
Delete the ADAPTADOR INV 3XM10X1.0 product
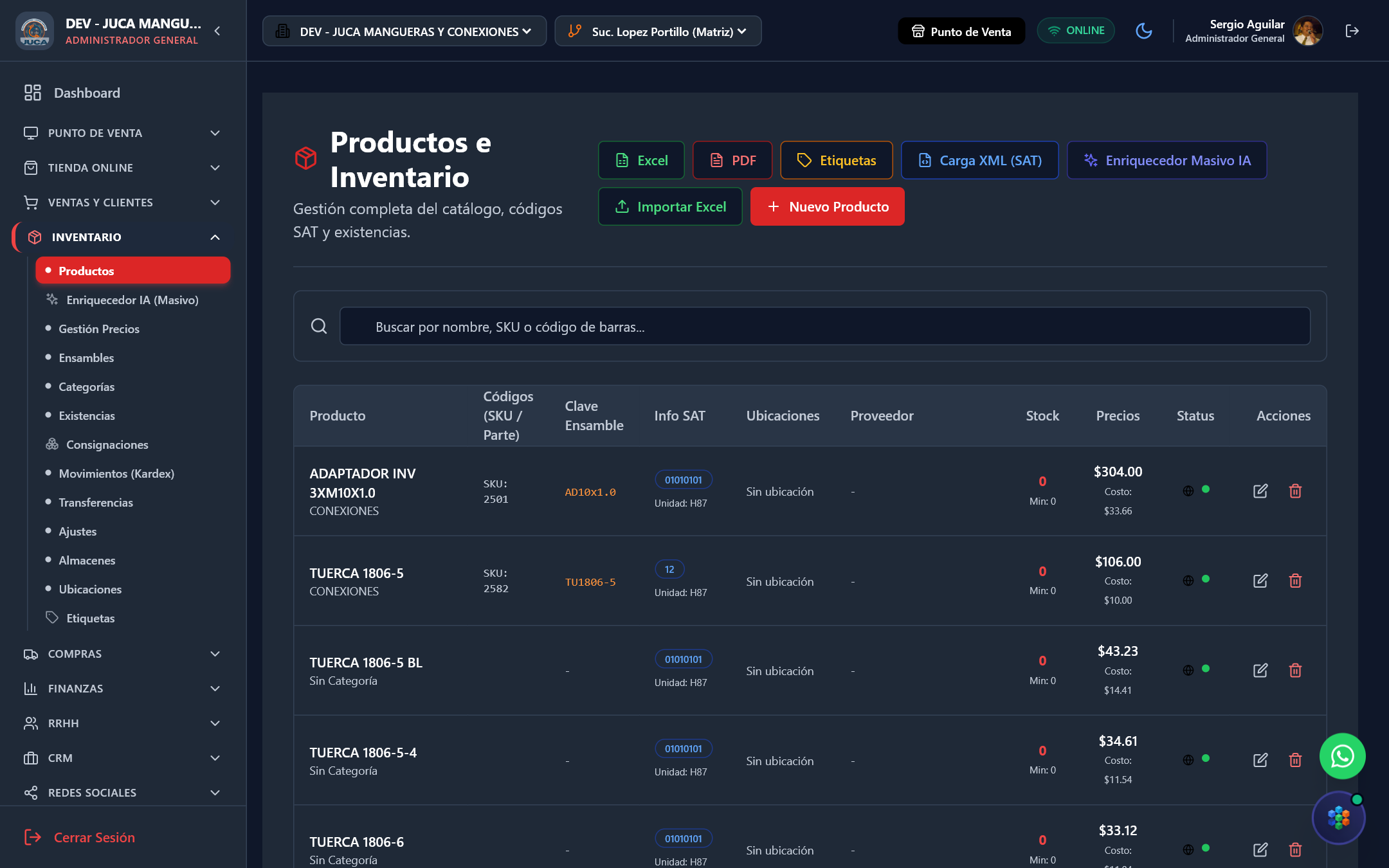(x=1295, y=491)
